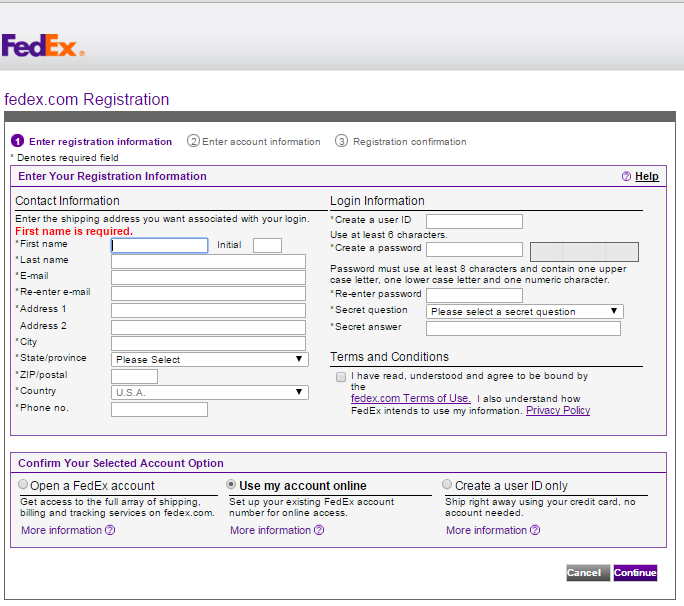Expand the Secret question dropdown
Image resolution: width=684 pixels, height=606 pixels.
tap(524, 312)
